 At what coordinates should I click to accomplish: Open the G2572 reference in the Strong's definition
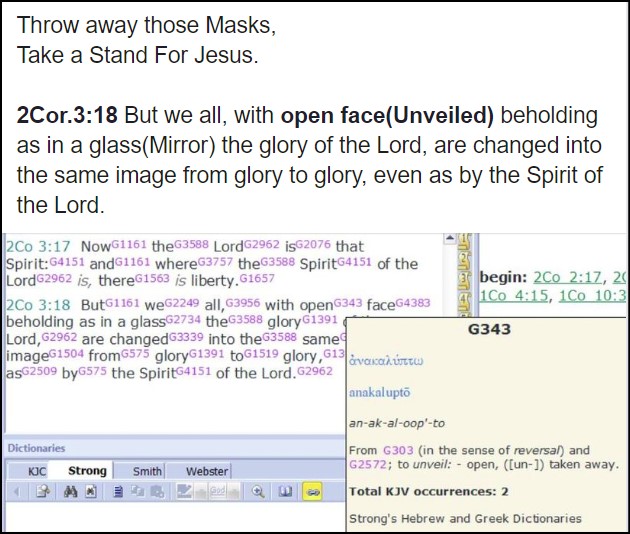coord(367,464)
